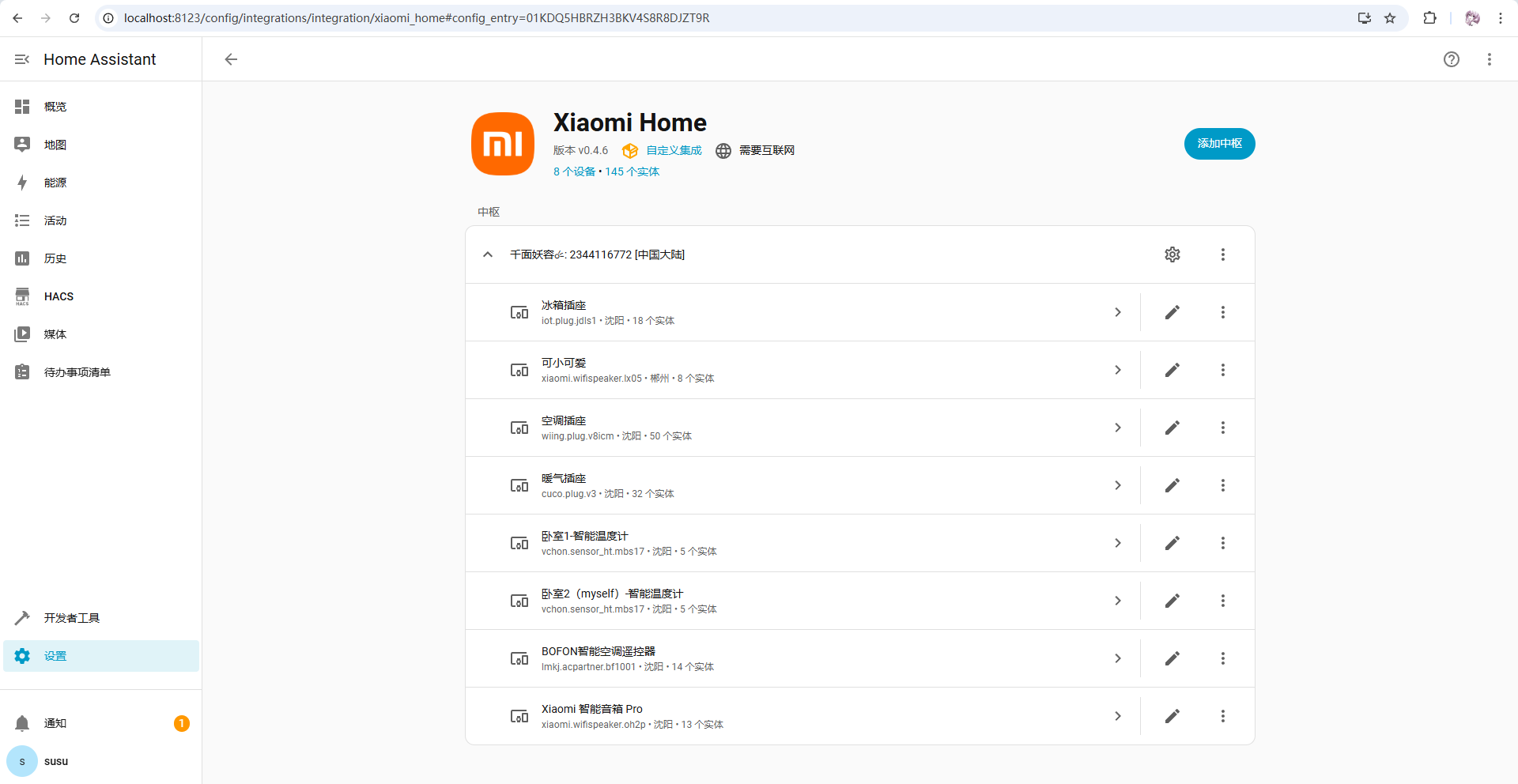Open three-dot menu for 可小可爱 device
The image size is (1518, 784).
click(1222, 370)
